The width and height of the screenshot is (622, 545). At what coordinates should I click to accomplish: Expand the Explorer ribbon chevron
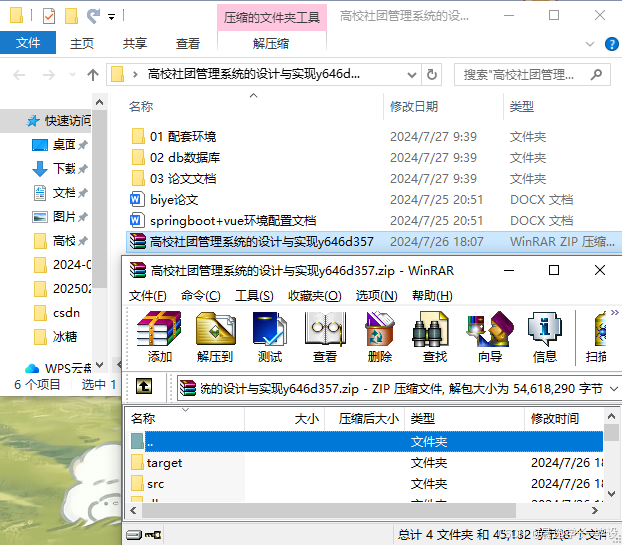pos(590,44)
